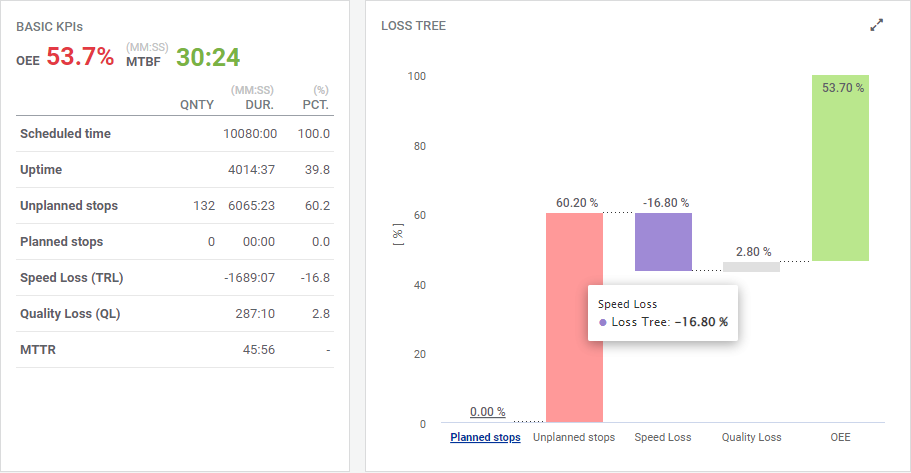The height and width of the screenshot is (473, 911).
Task: Click the red OEE 53.7% value
Action: pyautogui.click(x=80, y=57)
